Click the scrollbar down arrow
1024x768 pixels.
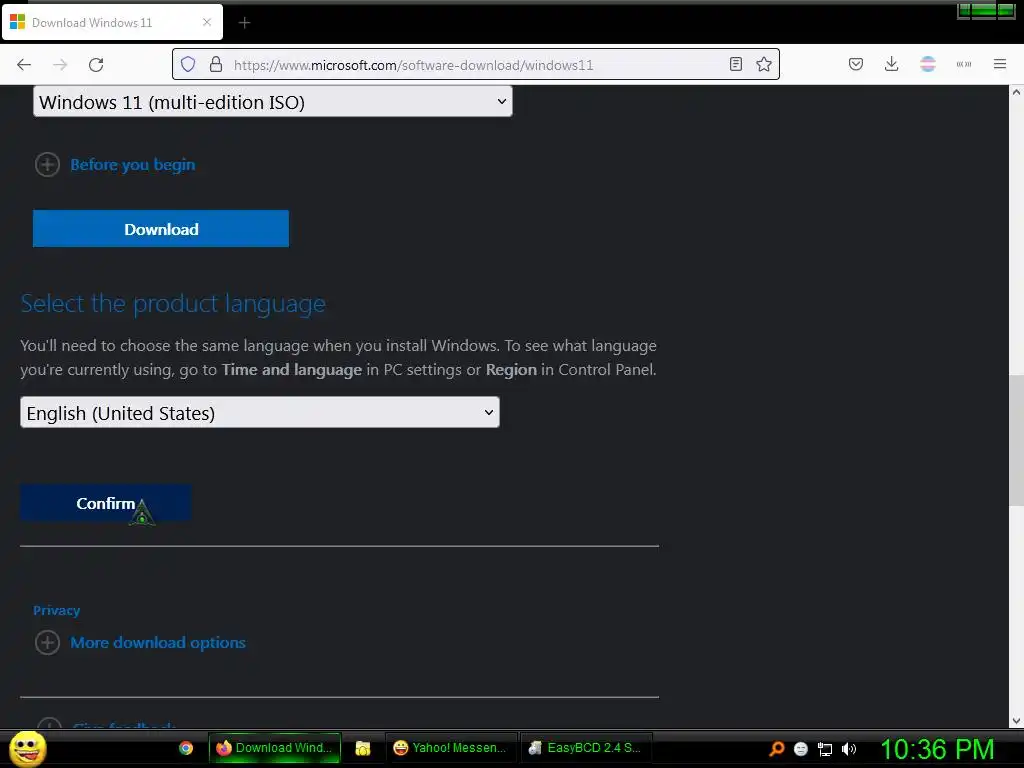pyautogui.click(x=1016, y=721)
